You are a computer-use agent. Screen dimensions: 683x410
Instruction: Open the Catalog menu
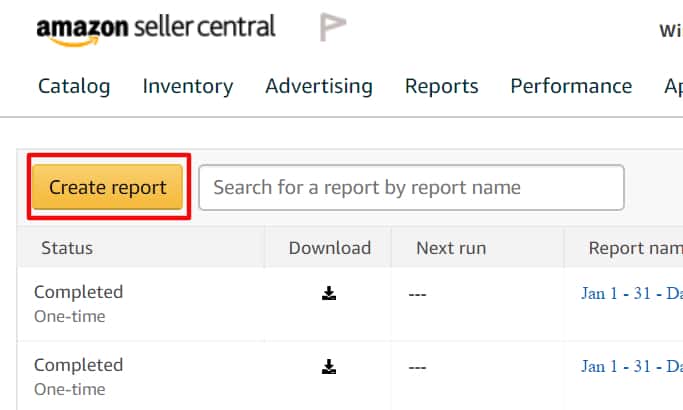click(x=74, y=86)
